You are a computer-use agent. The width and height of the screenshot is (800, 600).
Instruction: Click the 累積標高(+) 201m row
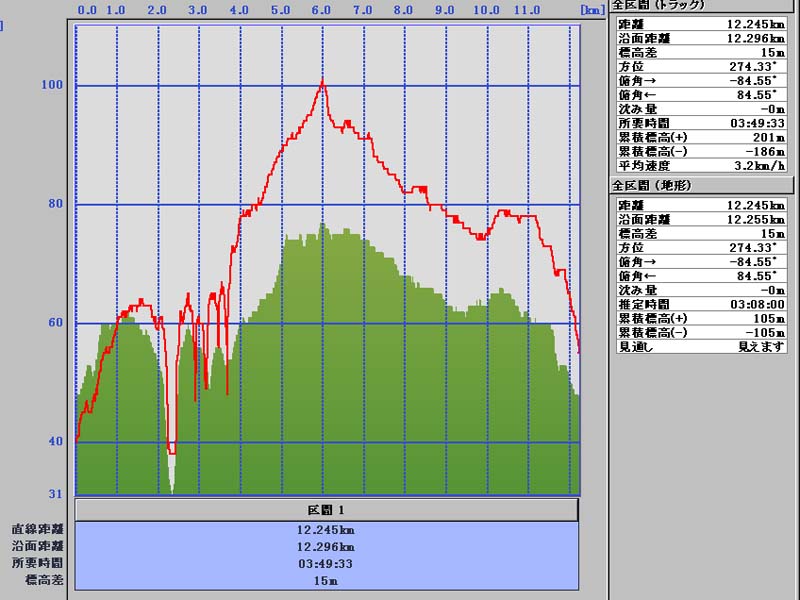click(x=698, y=137)
